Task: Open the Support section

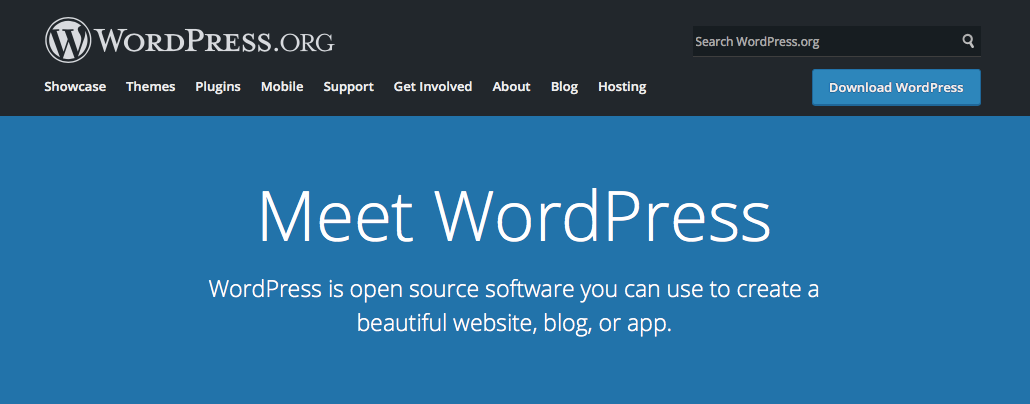Action: coord(348,87)
